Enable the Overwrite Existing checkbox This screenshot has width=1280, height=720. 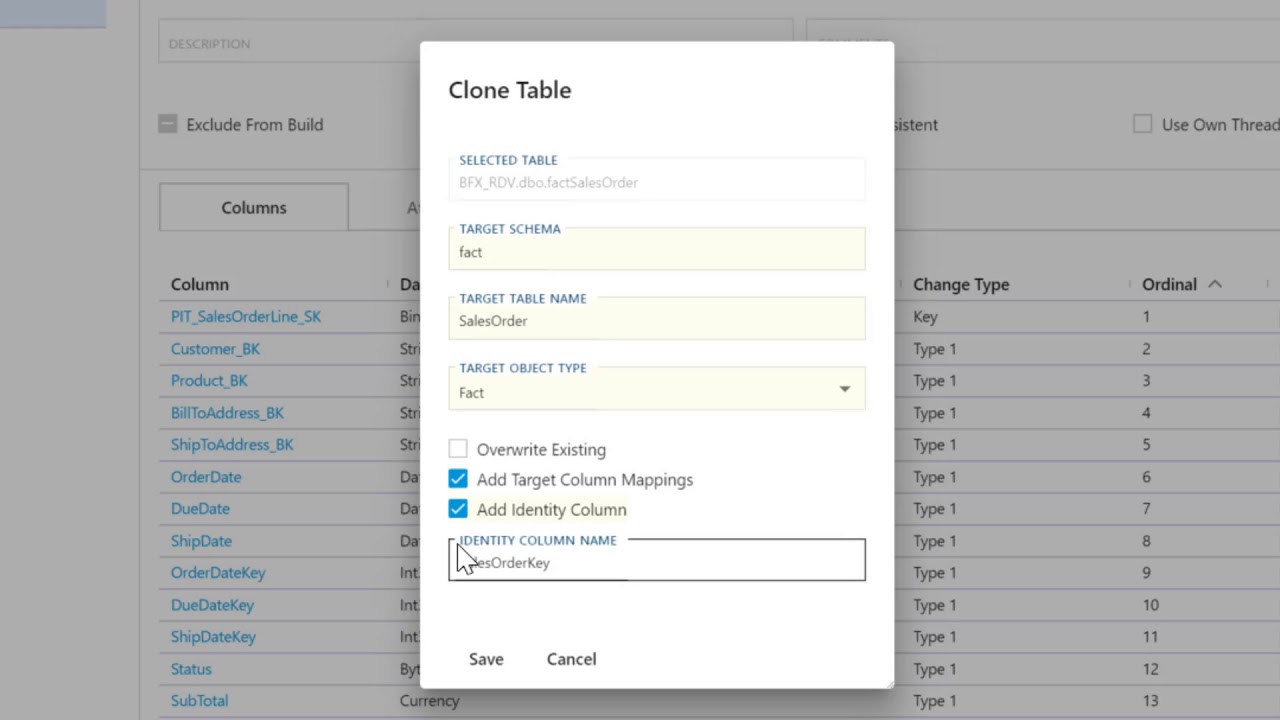click(x=458, y=449)
